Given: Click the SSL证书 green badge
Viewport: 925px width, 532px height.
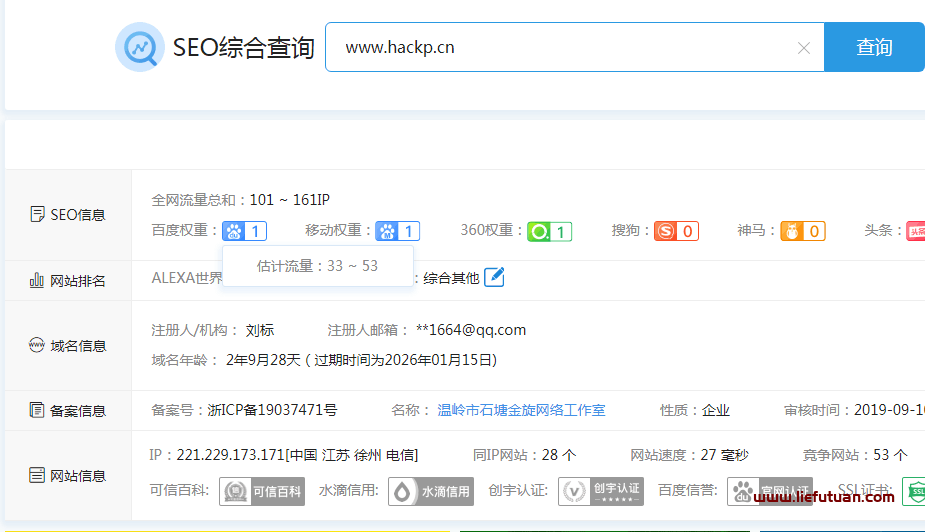Looking at the screenshot, I should click(914, 491).
